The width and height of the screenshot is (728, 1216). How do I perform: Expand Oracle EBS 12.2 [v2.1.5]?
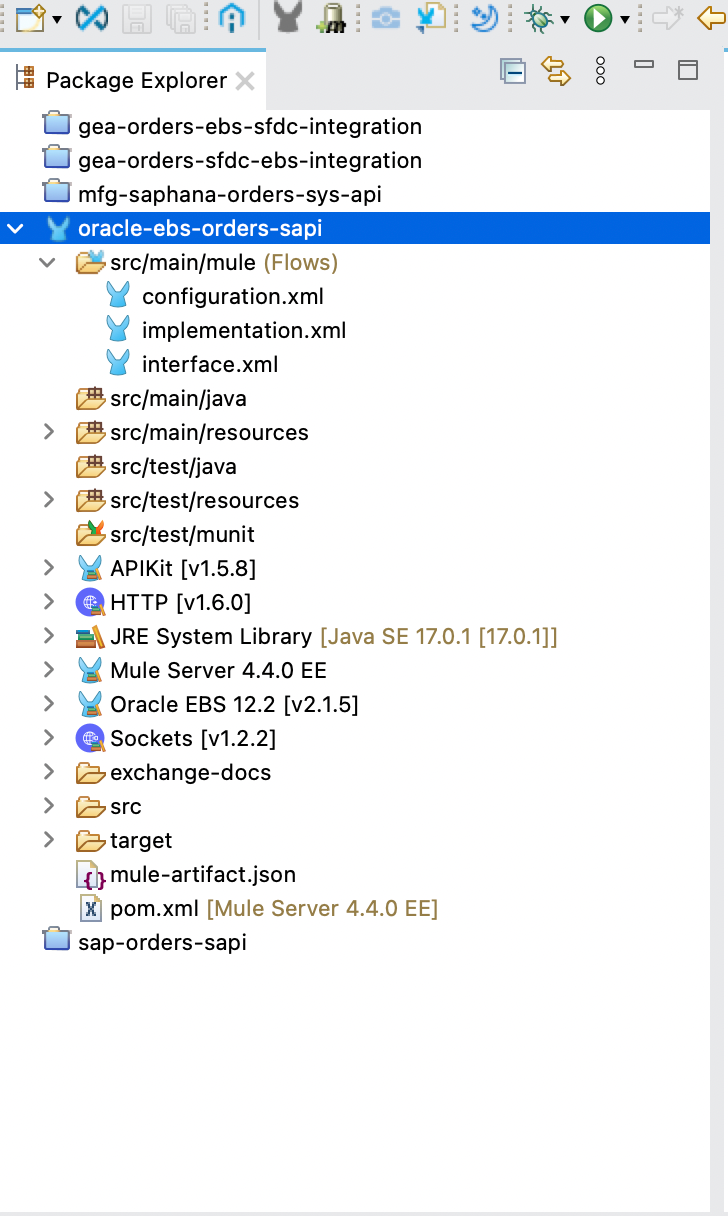pos(48,705)
